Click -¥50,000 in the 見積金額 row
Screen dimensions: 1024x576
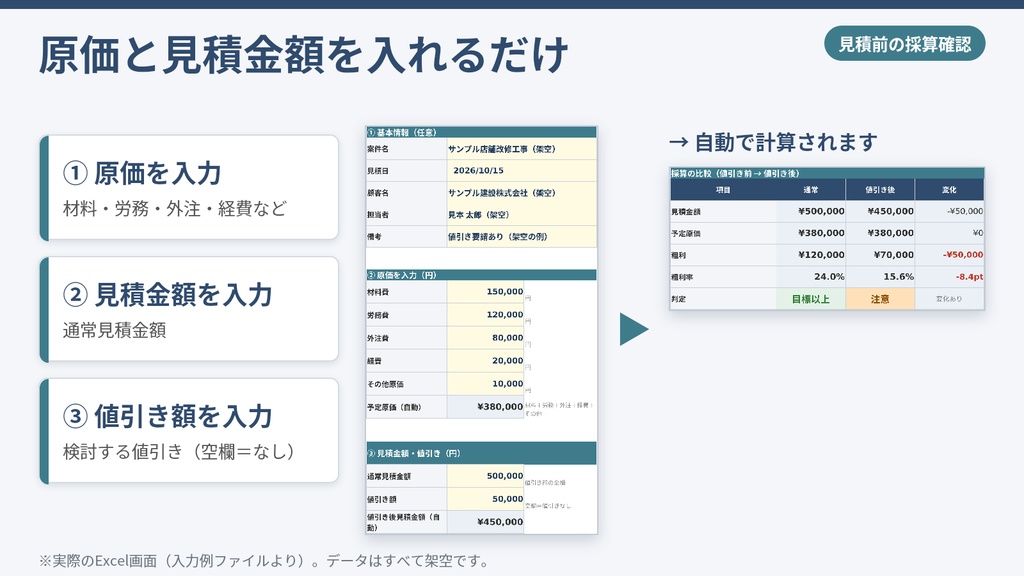[x=949, y=211]
